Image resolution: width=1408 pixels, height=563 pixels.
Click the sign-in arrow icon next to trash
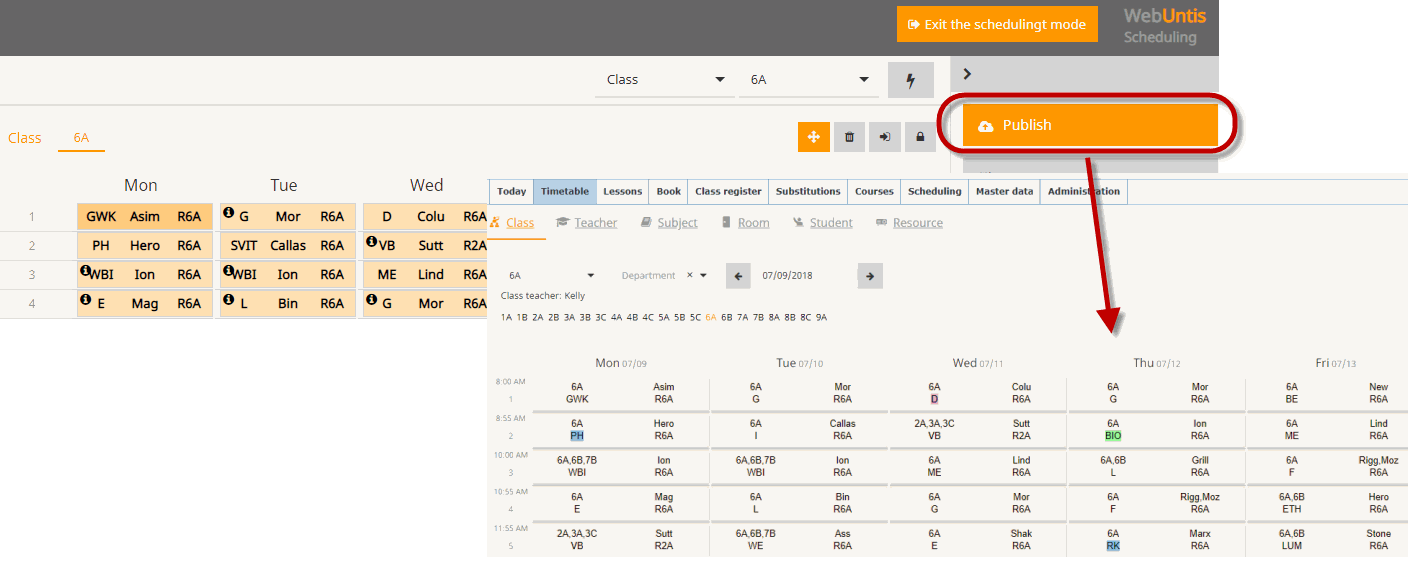[x=885, y=137]
